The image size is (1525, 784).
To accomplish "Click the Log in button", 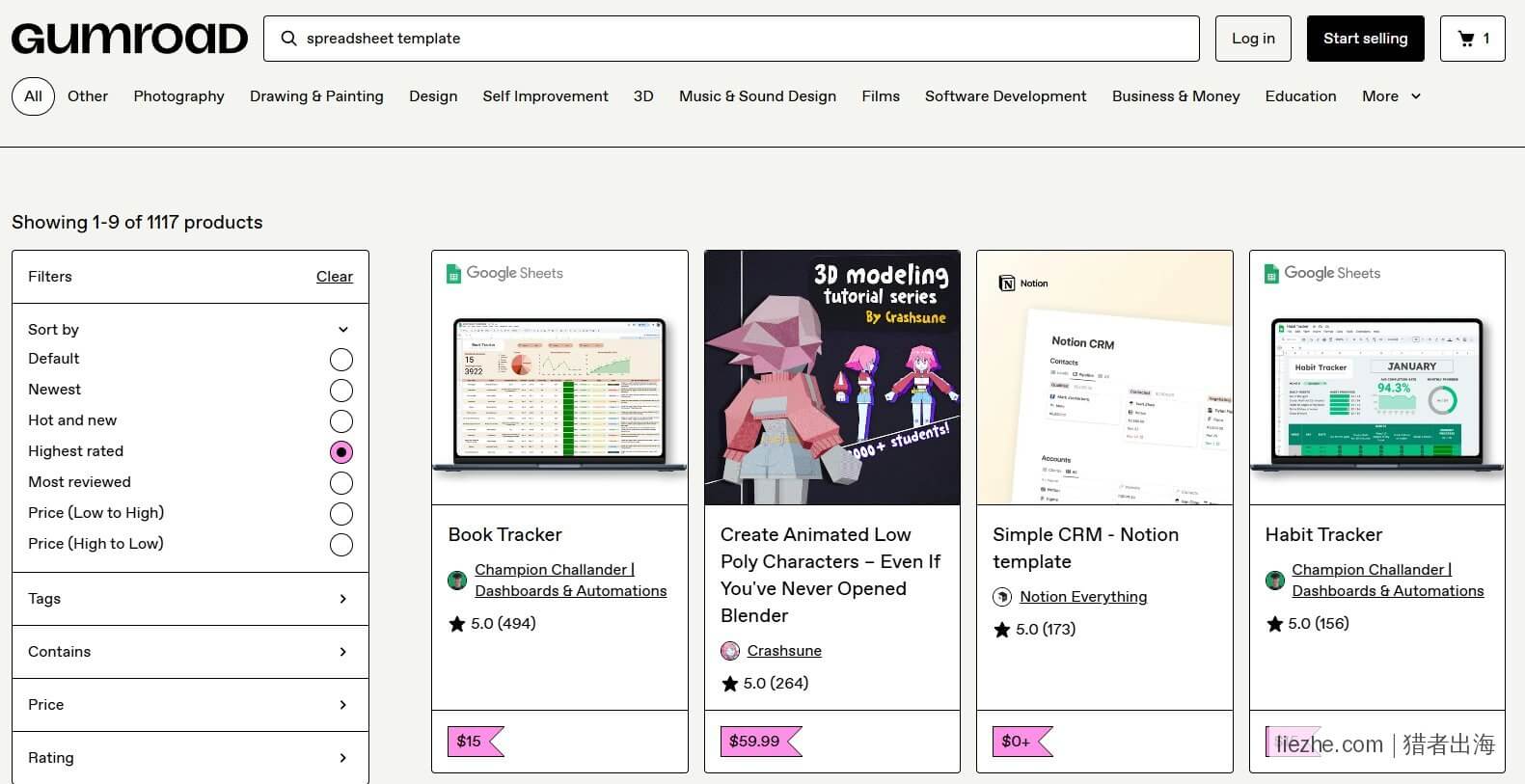I will (x=1253, y=39).
